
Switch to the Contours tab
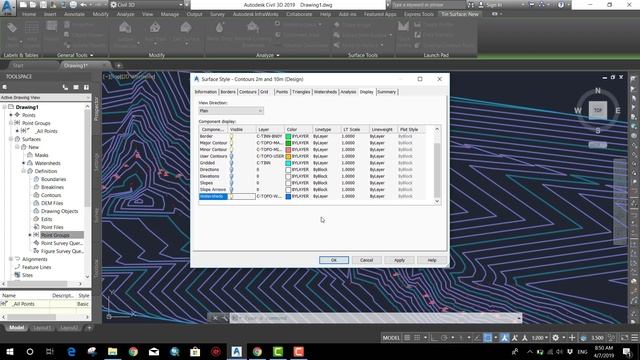coord(247,92)
